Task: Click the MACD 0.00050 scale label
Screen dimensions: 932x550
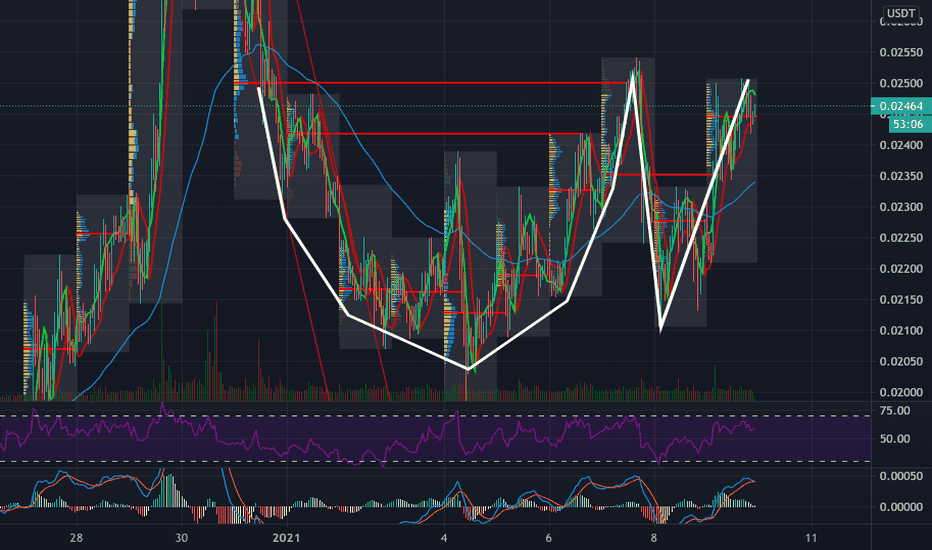Action: 901,476
